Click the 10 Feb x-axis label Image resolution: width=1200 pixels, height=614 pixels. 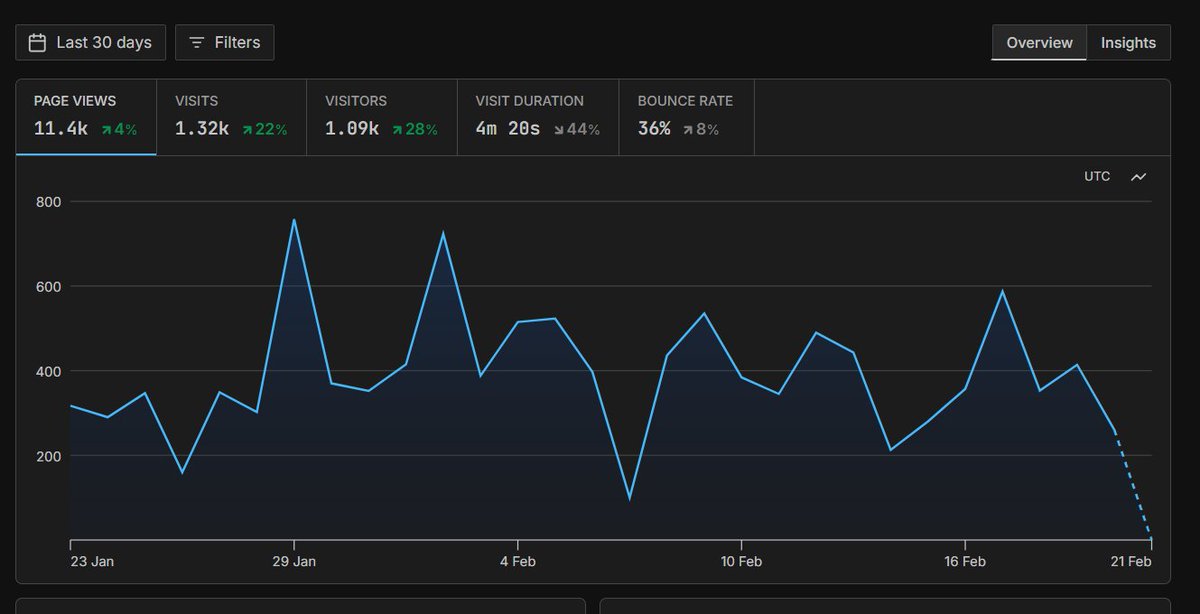point(741,562)
